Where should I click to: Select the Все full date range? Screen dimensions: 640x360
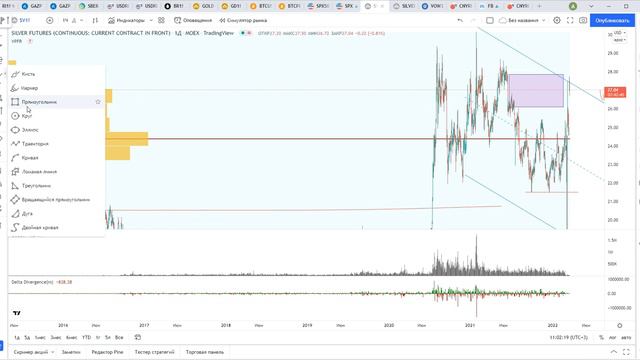[119, 338]
